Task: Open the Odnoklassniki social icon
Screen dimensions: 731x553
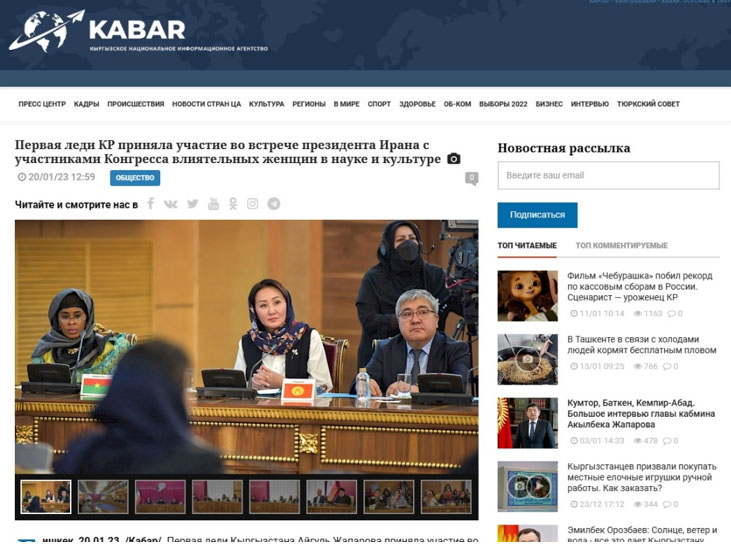Action: 233,204
